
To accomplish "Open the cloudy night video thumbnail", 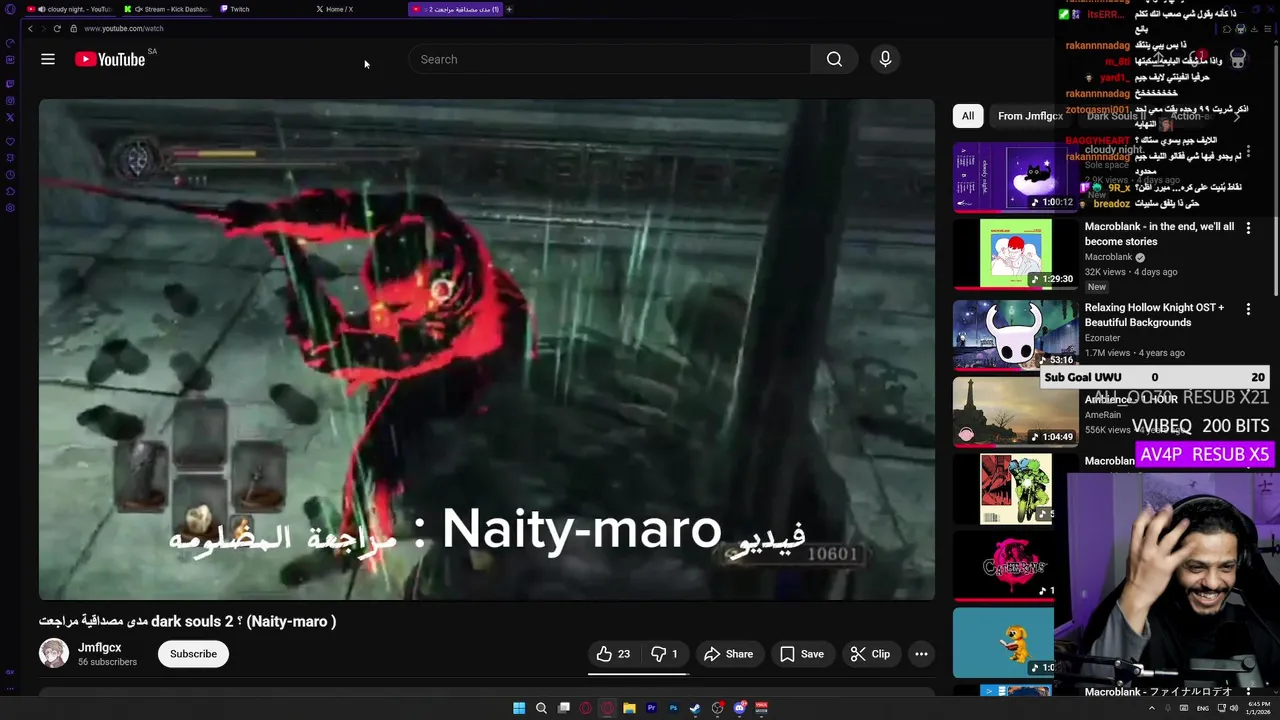I will pos(1015,177).
